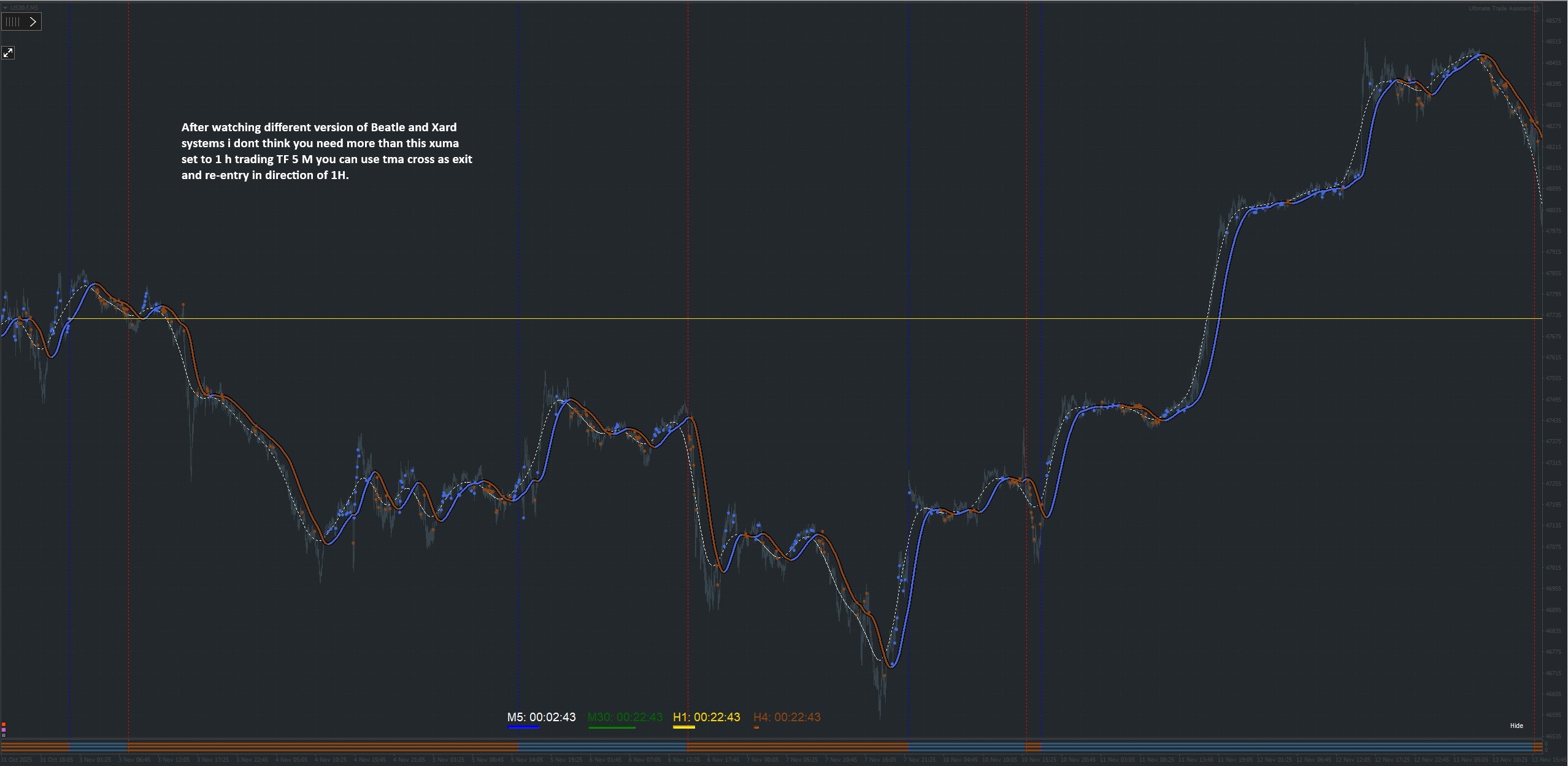The image size is (1568, 766).
Task: Click the yellow bar under H1
Action: (x=683, y=727)
